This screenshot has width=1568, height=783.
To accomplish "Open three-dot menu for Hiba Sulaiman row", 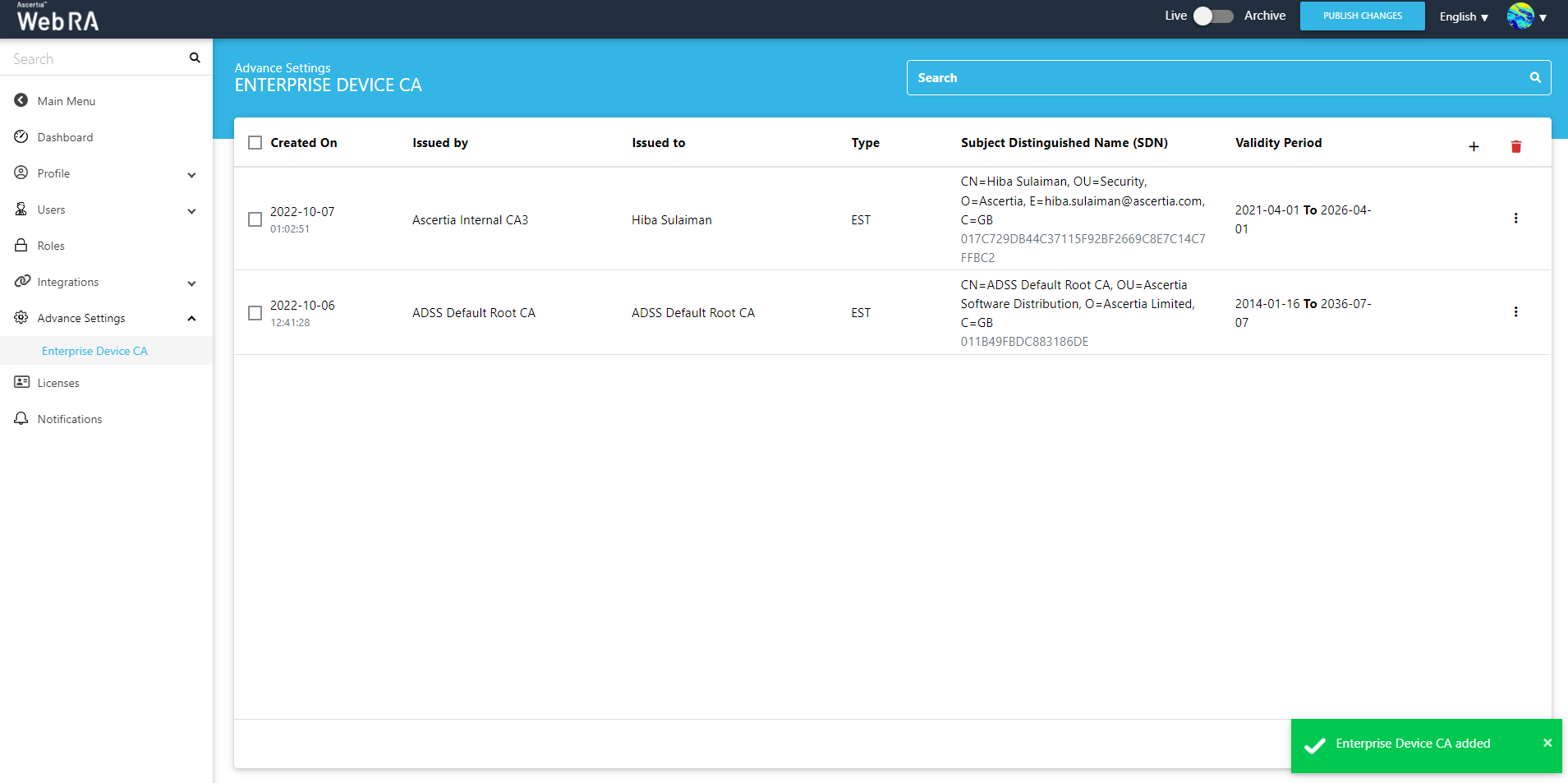I will [x=1515, y=219].
